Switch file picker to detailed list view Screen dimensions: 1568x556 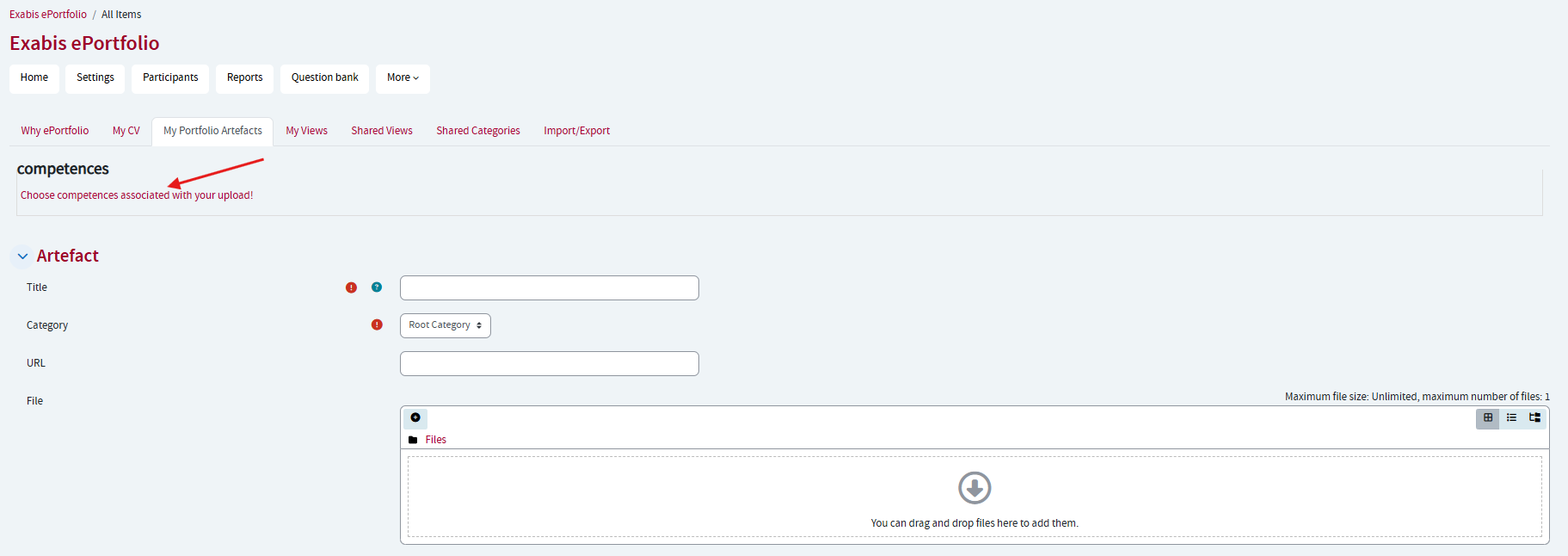(x=1511, y=417)
